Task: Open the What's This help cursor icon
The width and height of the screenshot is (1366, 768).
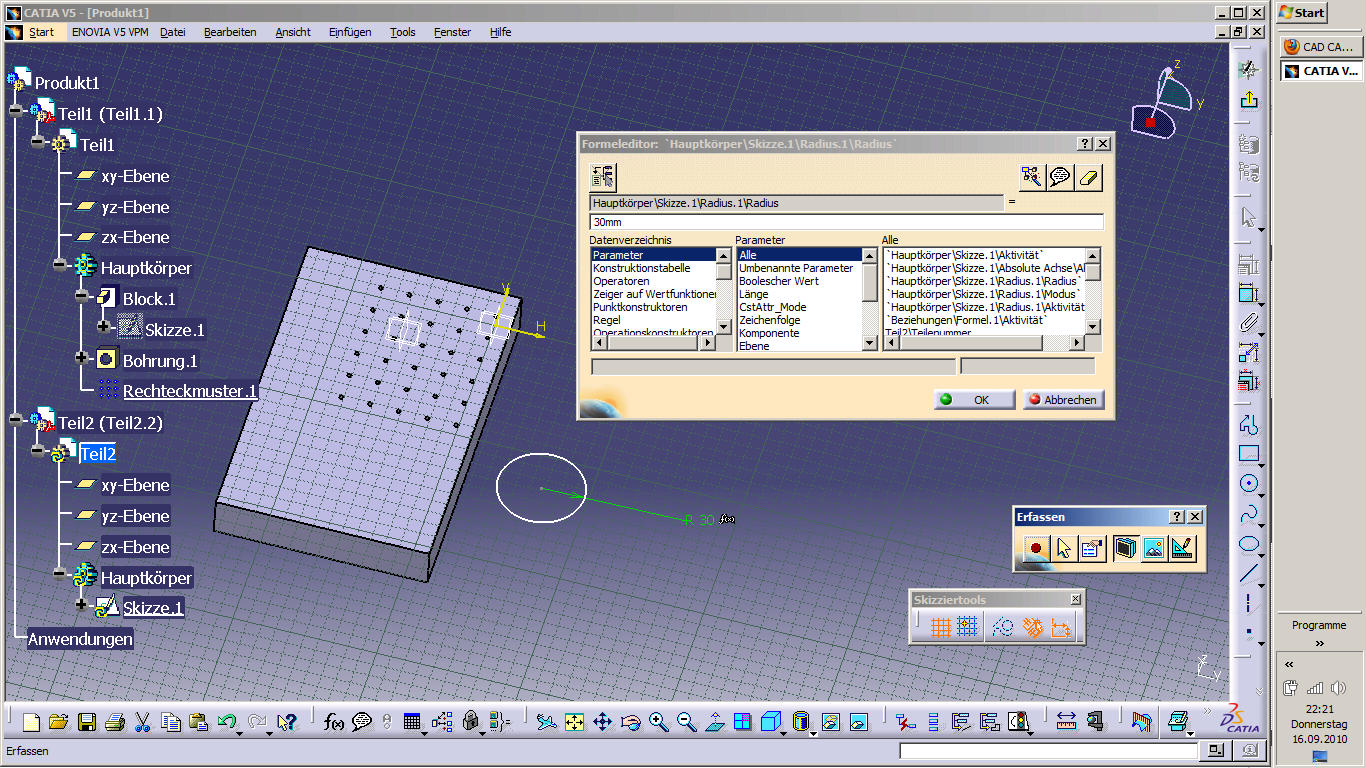Action: click(x=287, y=721)
